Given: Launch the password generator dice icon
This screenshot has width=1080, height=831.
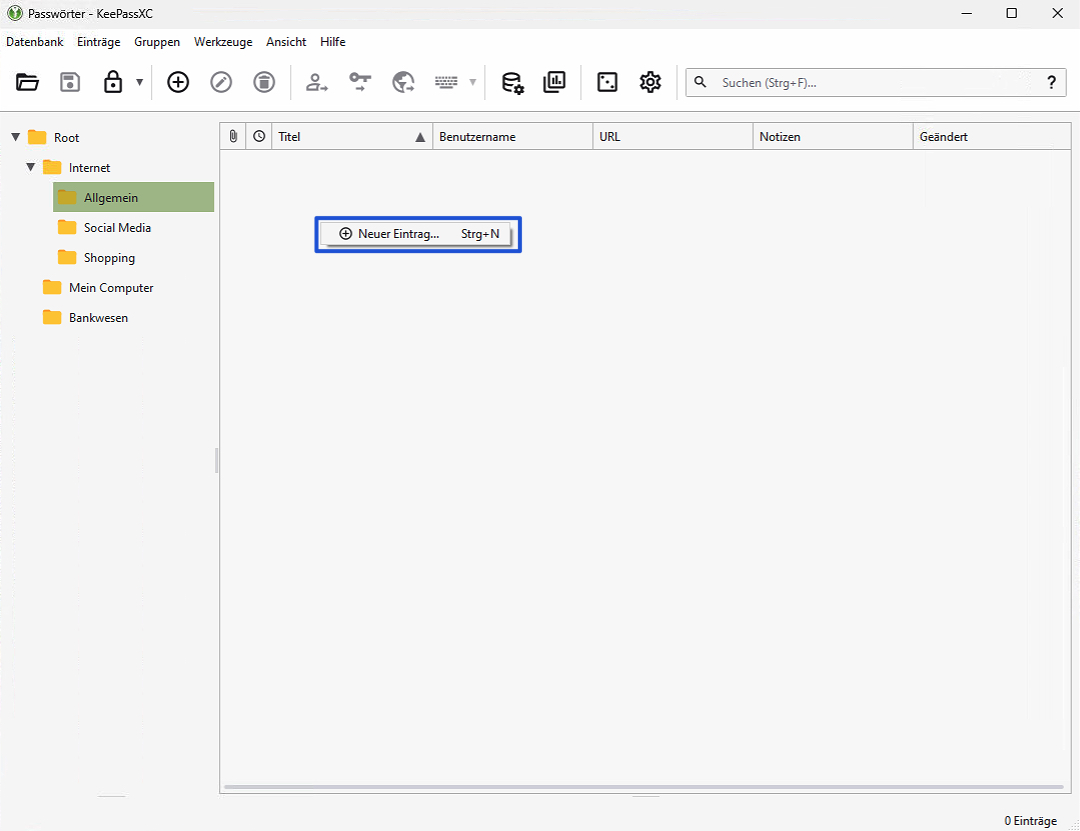Looking at the screenshot, I should pyautogui.click(x=607, y=83).
